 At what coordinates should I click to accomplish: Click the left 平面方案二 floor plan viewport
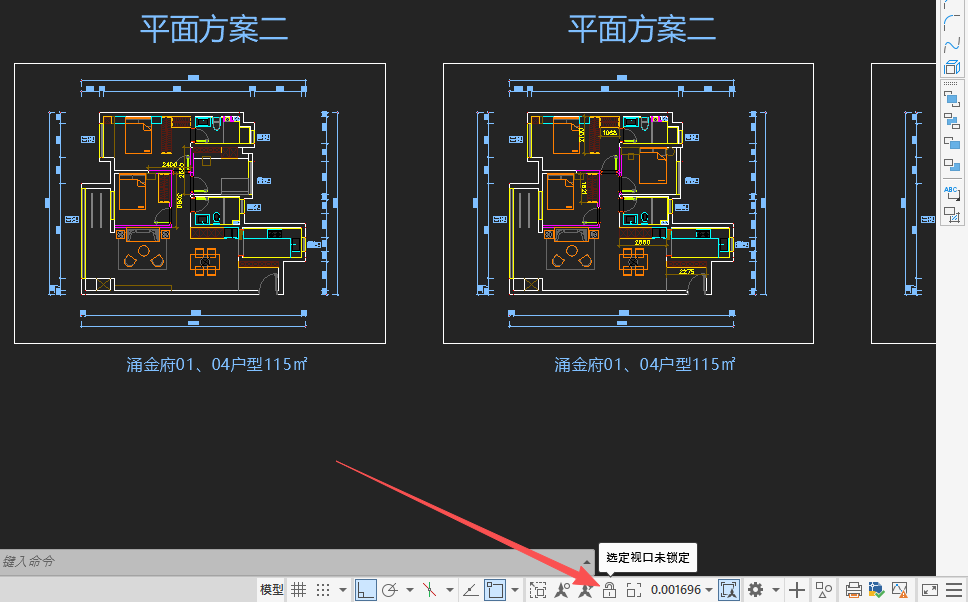pos(199,203)
